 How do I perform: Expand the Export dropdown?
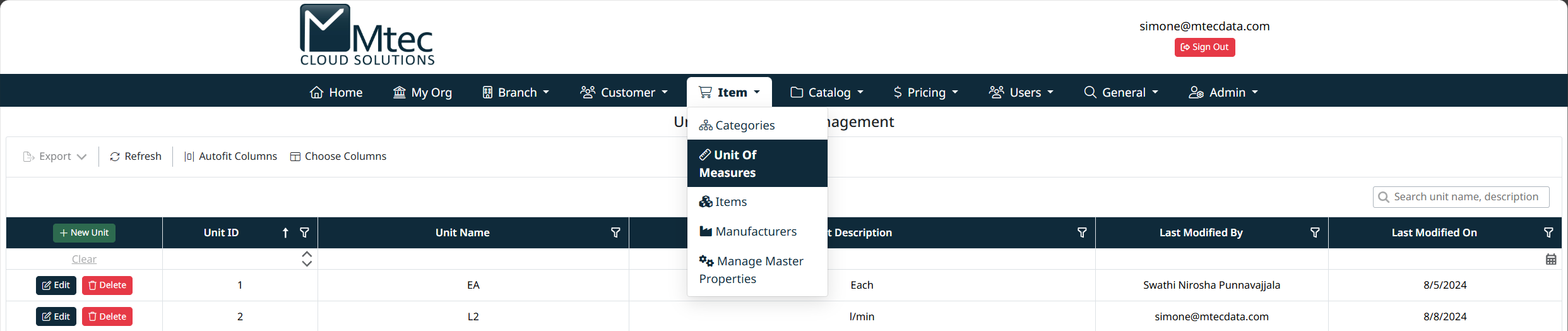click(x=55, y=157)
